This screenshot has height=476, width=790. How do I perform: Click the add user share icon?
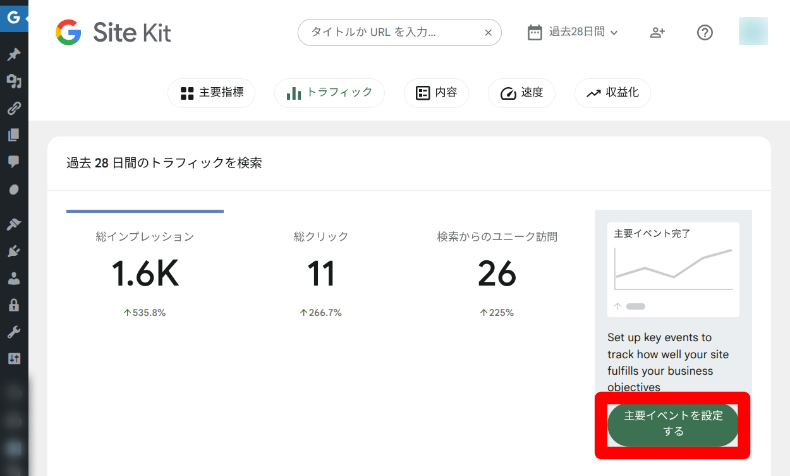tap(657, 33)
